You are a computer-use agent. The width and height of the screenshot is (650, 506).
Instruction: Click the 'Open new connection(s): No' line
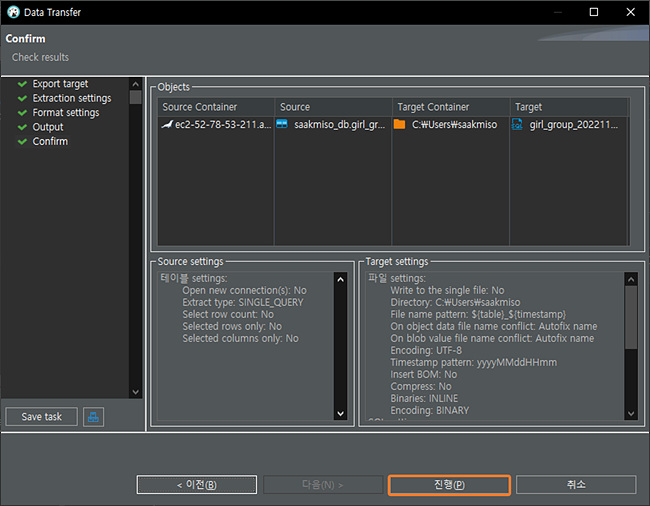[245, 291]
